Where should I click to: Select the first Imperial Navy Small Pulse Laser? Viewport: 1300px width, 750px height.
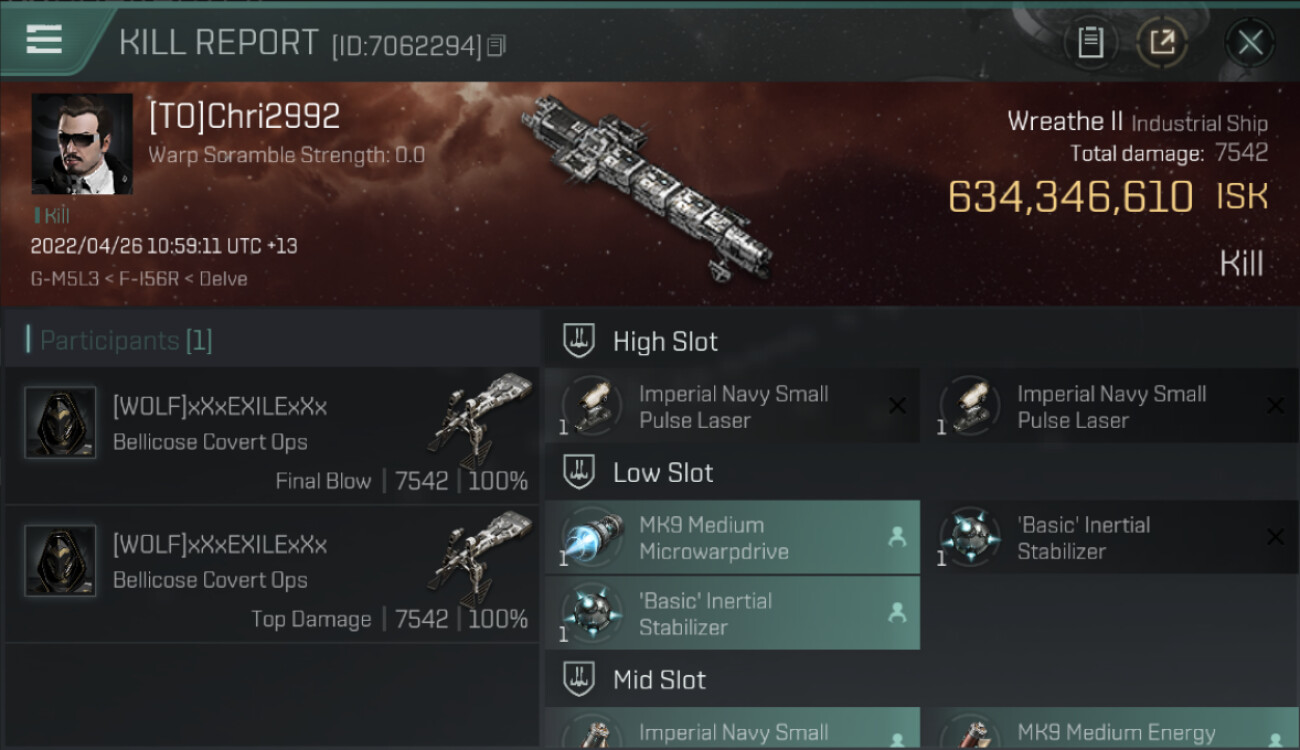(x=732, y=407)
